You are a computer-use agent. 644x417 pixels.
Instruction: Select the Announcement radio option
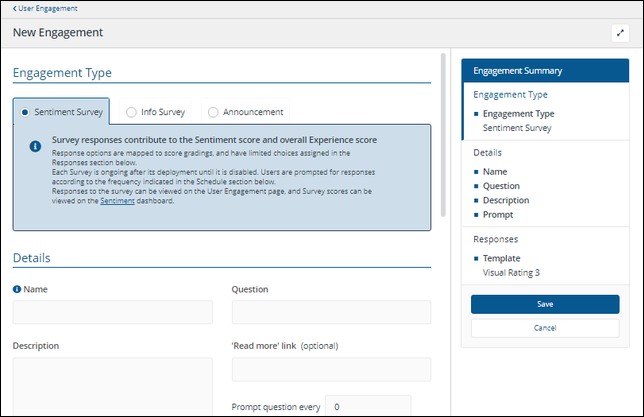(213, 112)
